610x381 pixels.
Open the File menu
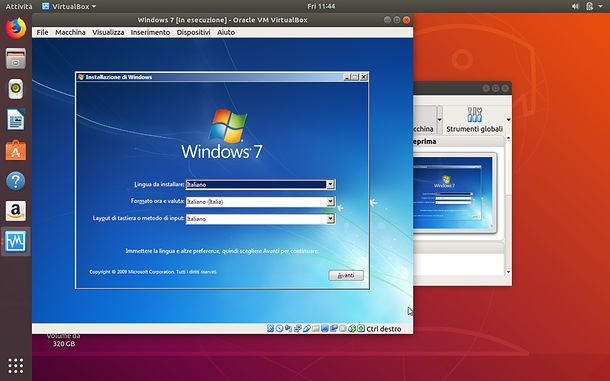[x=42, y=32]
